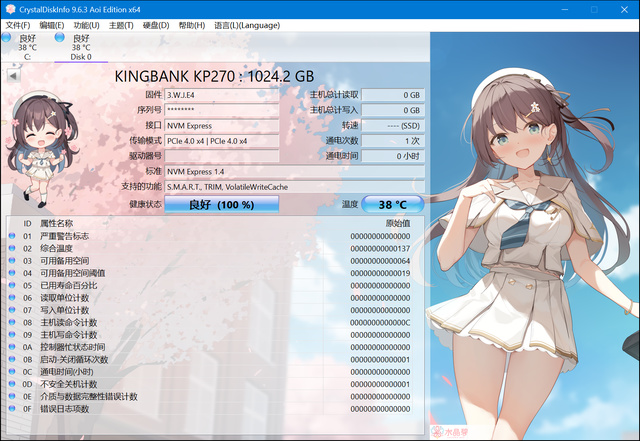Click the blue status dot for attribute 09
Image resolution: width=640 pixels, height=441 pixels.
tap(12, 334)
